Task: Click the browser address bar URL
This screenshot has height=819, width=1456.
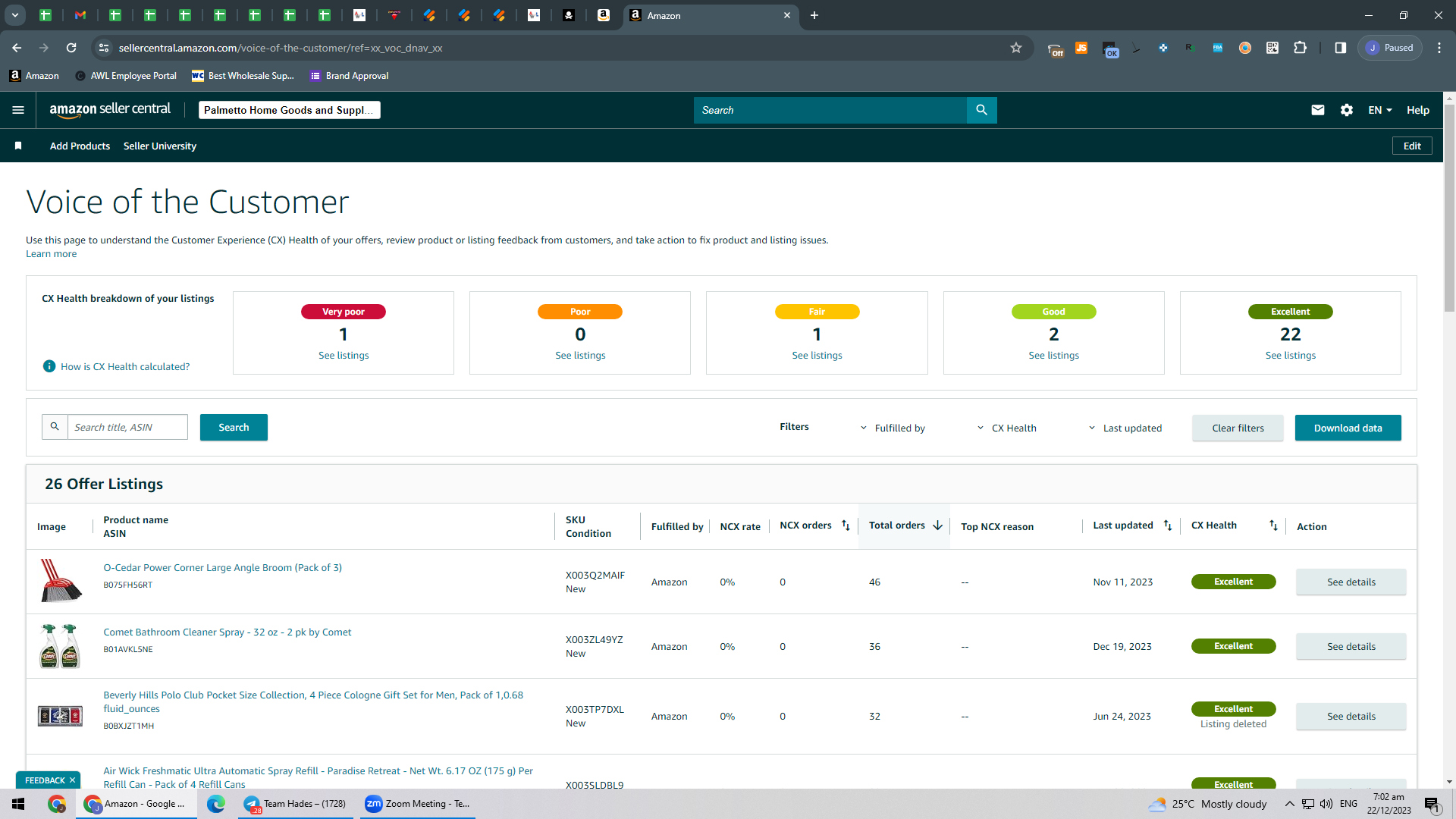Action: pos(281,48)
